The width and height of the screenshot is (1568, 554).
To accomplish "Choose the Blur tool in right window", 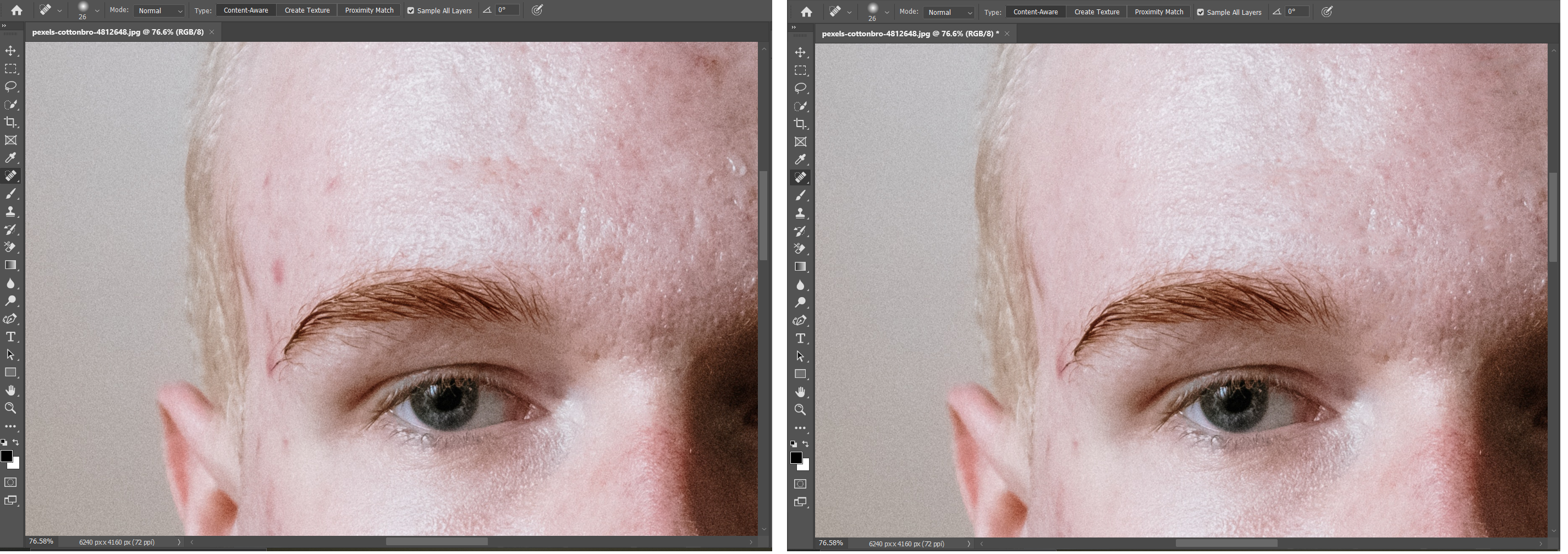I will pos(800,285).
